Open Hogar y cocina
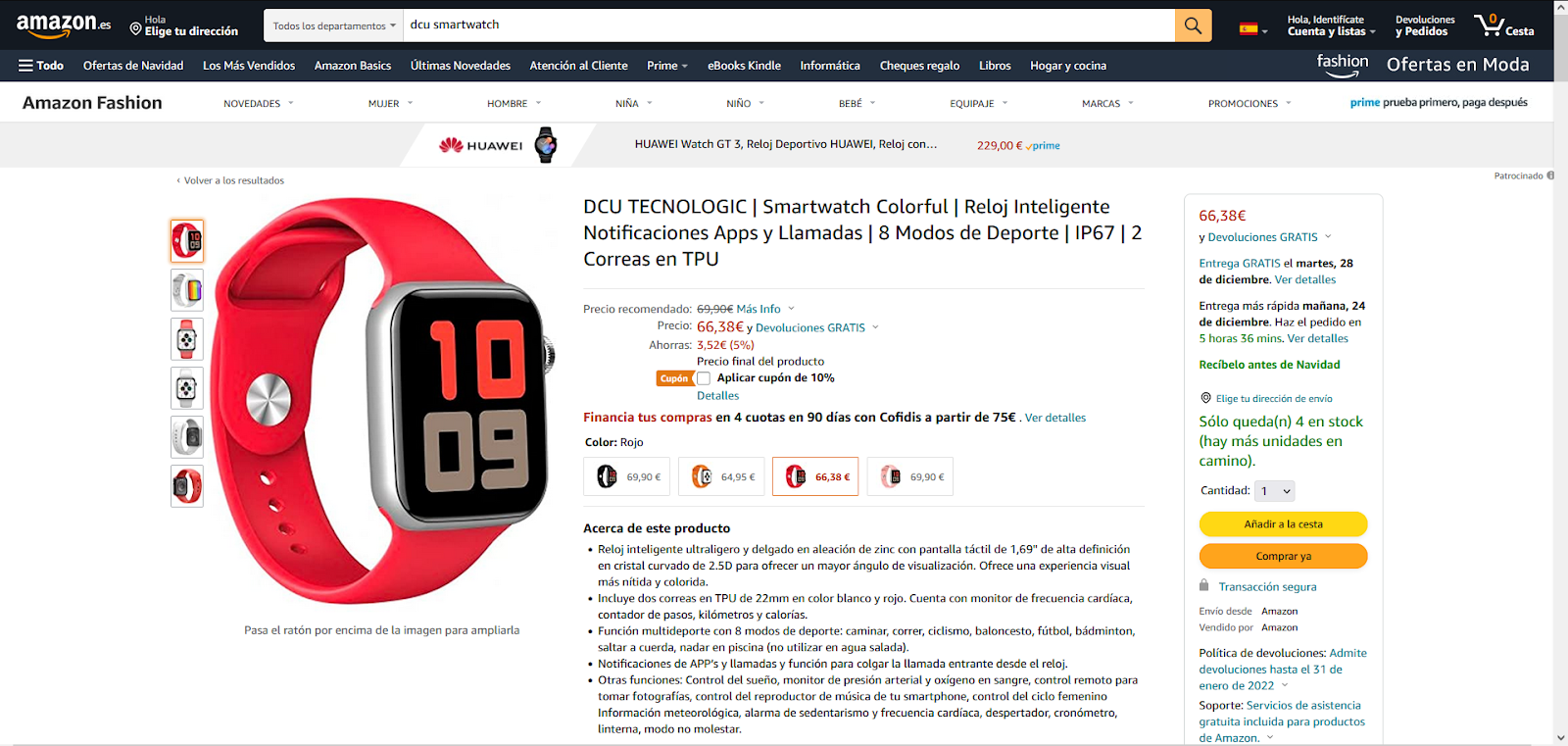Screen dimensions: 1568x746 (x=1068, y=66)
